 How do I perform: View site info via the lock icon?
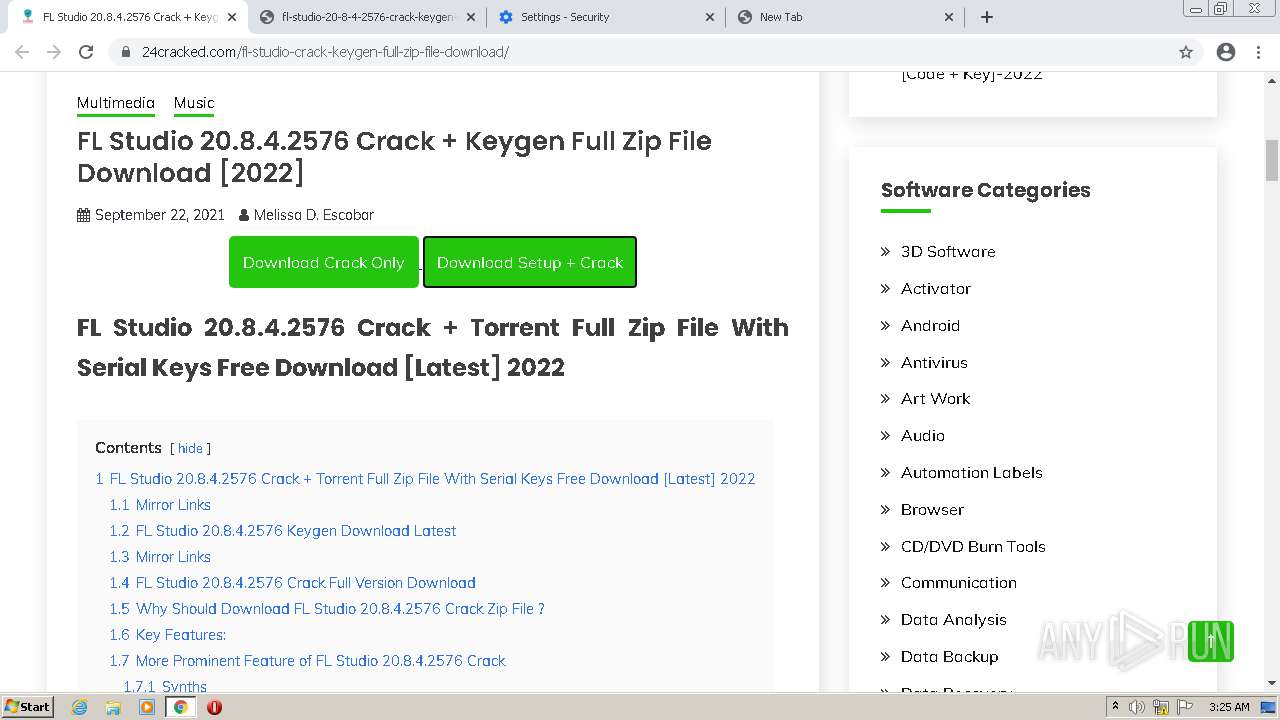[126, 52]
